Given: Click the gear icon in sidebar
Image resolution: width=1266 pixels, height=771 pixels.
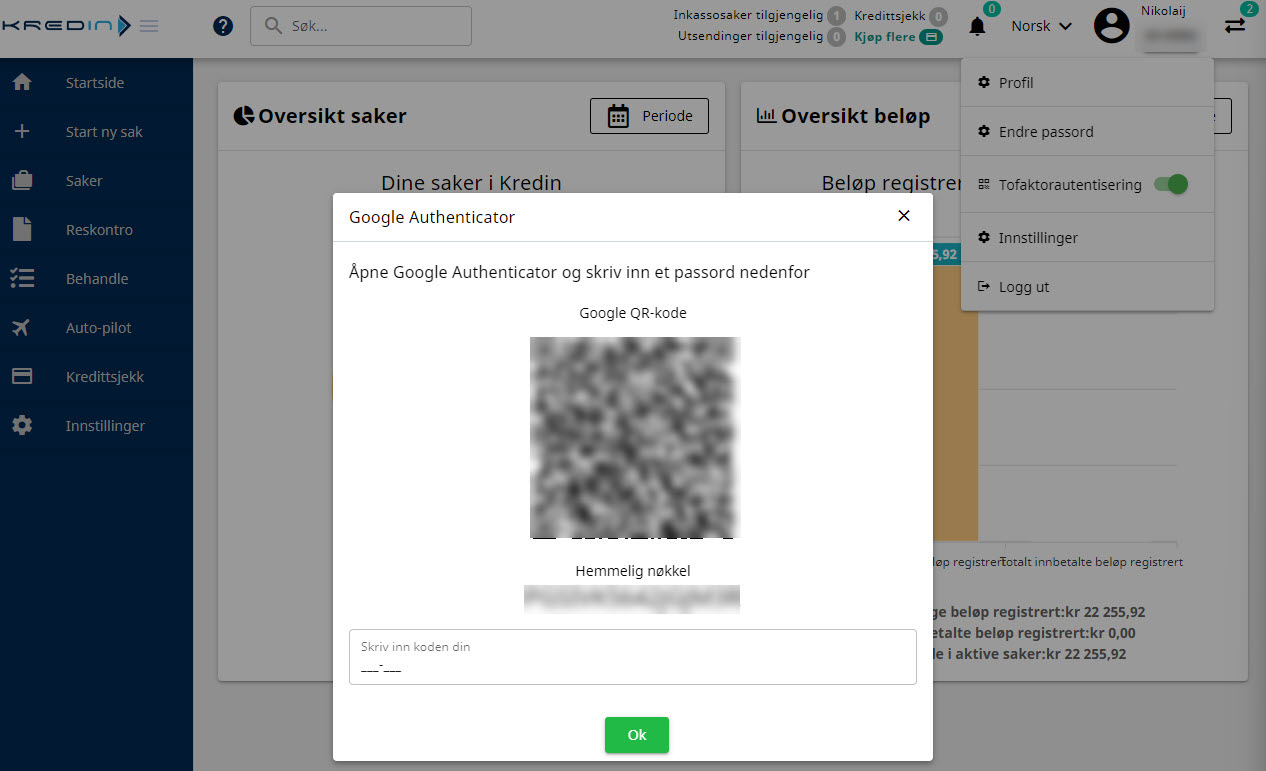Looking at the screenshot, I should (x=22, y=426).
